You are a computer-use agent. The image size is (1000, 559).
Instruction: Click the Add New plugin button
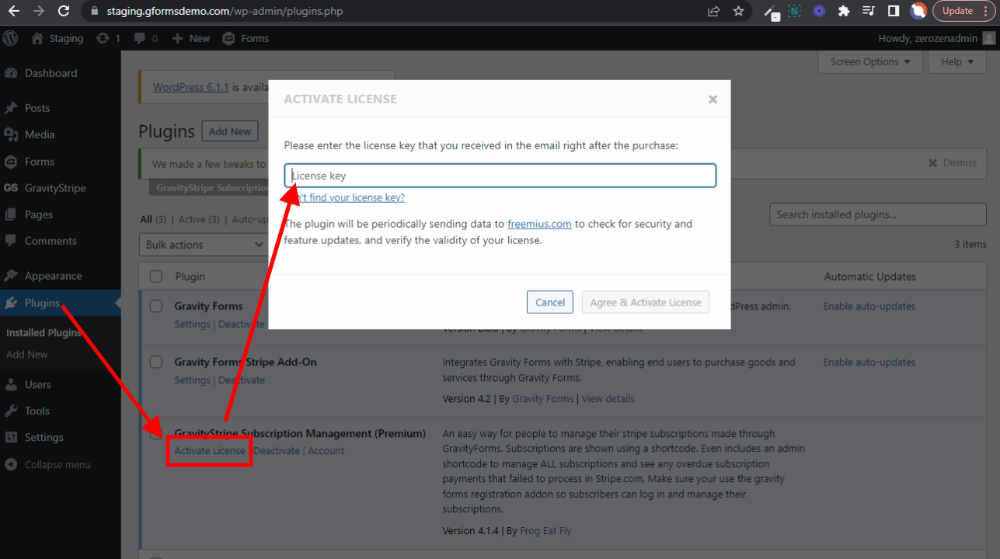(x=230, y=131)
